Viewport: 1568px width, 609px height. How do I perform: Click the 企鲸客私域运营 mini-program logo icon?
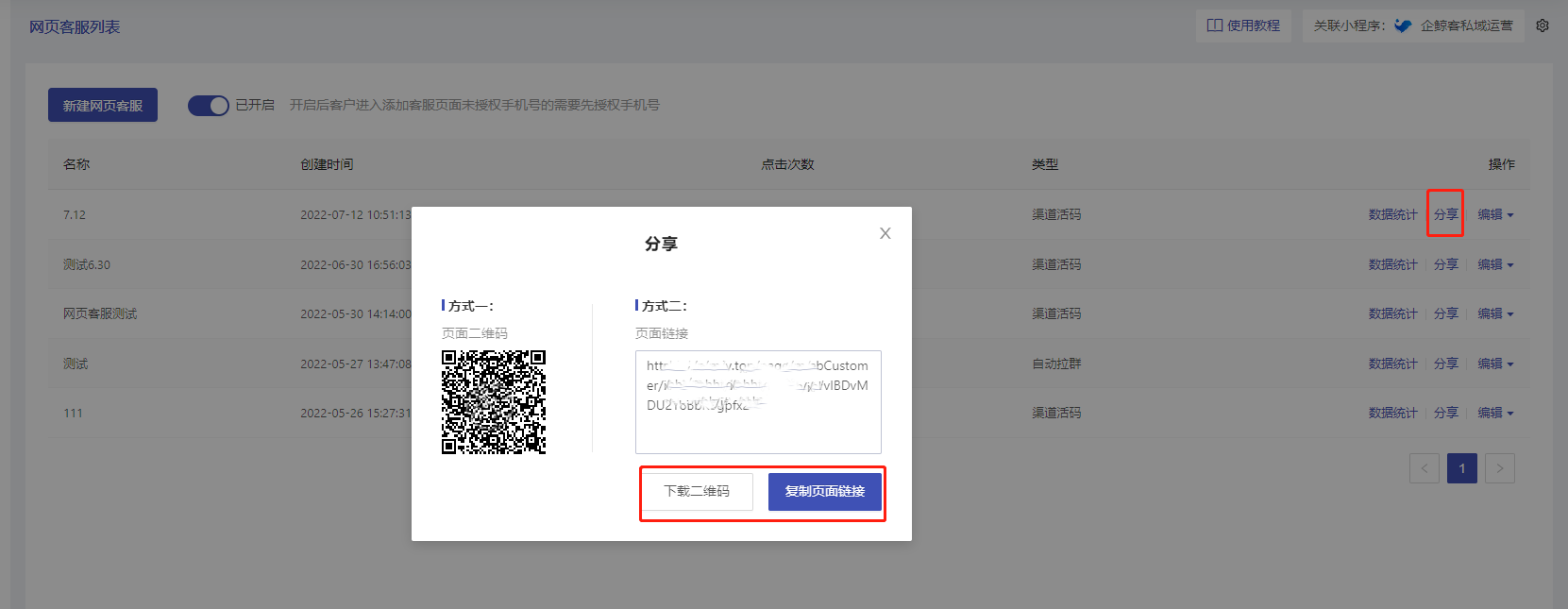coord(1403,25)
